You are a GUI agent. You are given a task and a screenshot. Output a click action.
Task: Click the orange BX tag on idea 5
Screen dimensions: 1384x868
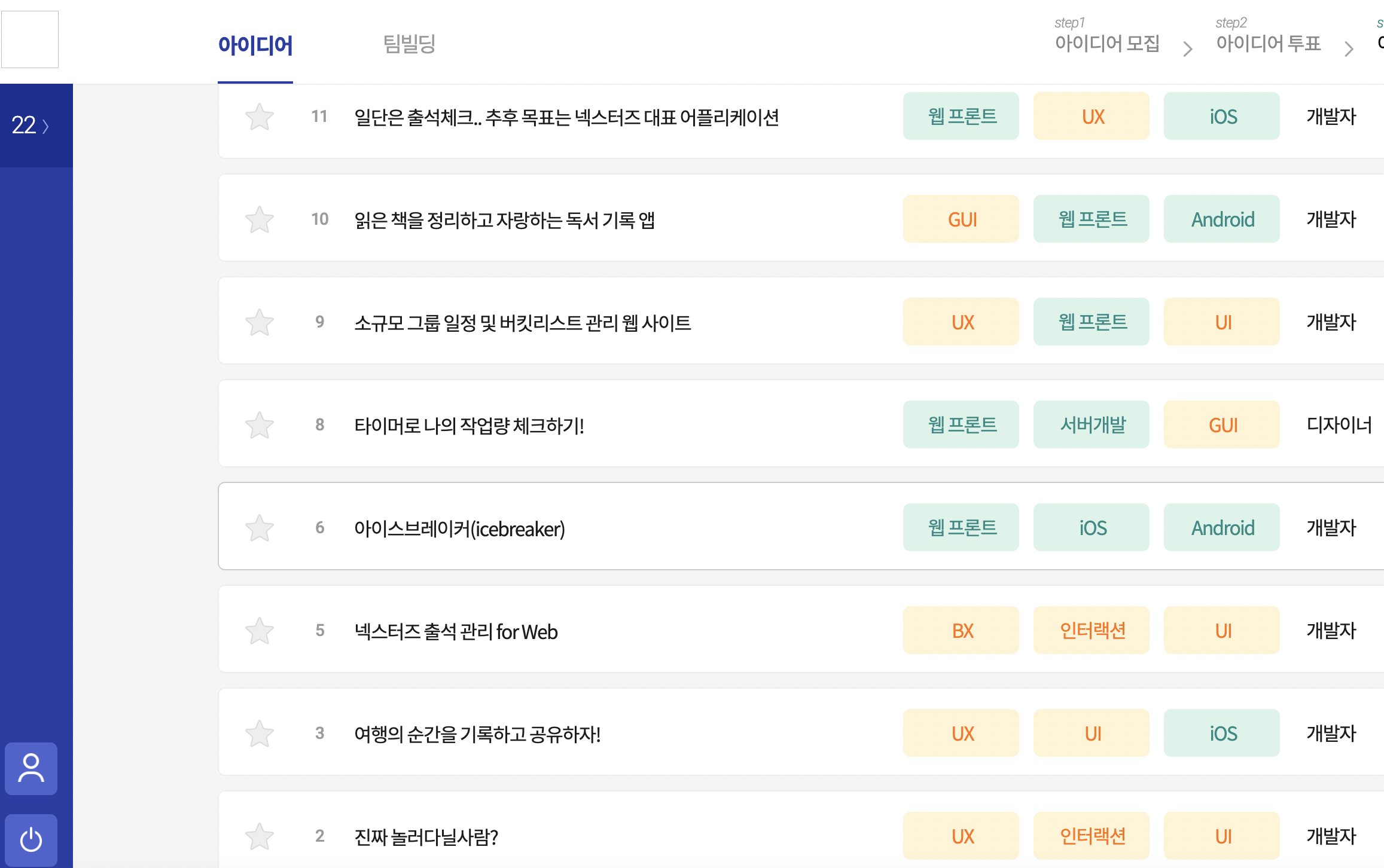click(x=961, y=630)
